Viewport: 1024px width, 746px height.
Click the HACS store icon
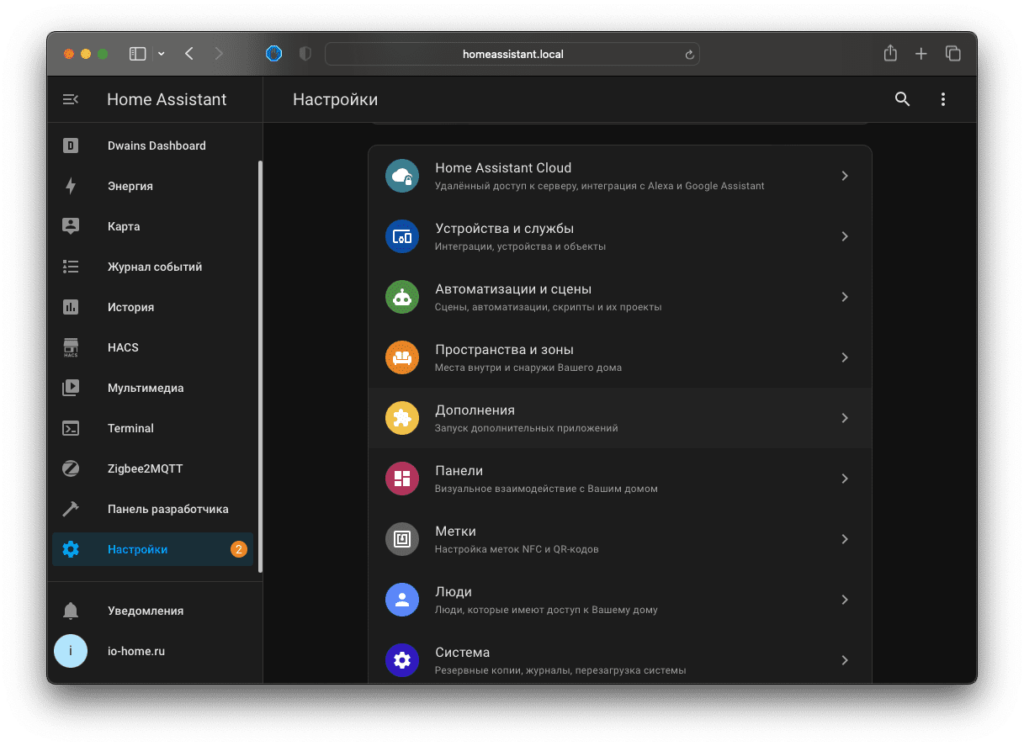[71, 348]
